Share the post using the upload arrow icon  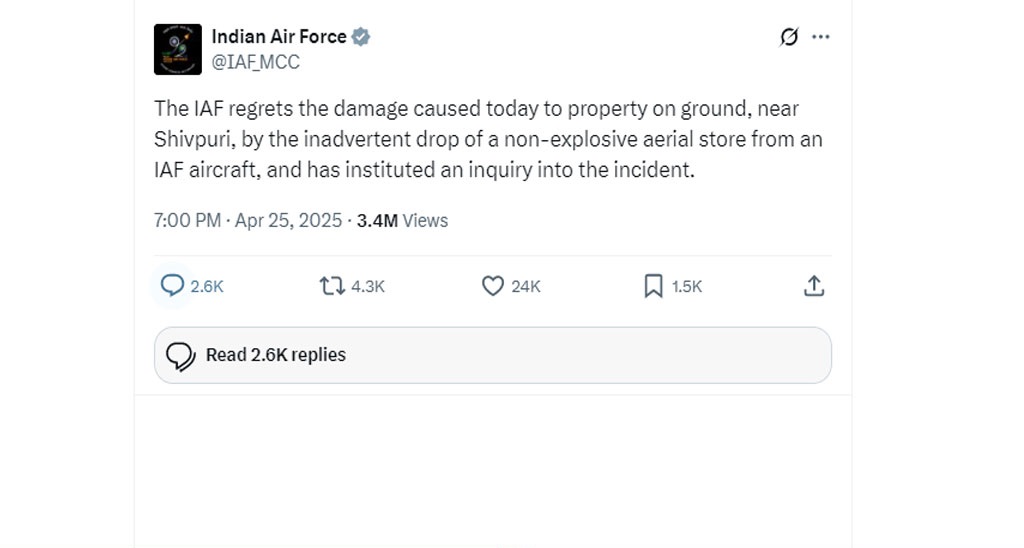[x=814, y=286]
